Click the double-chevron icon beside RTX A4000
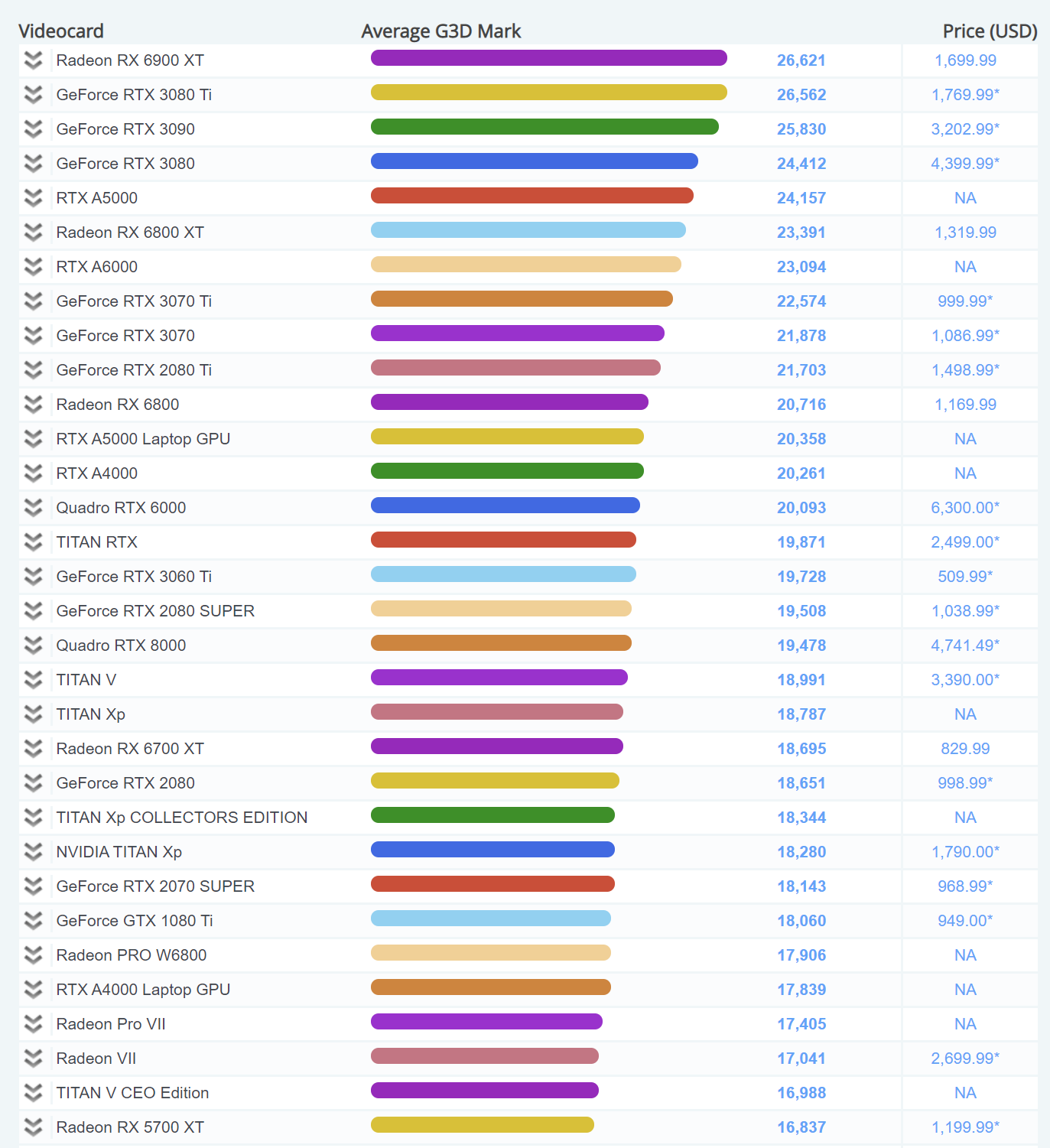Viewport: 1050px width, 1148px height. pos(33,473)
